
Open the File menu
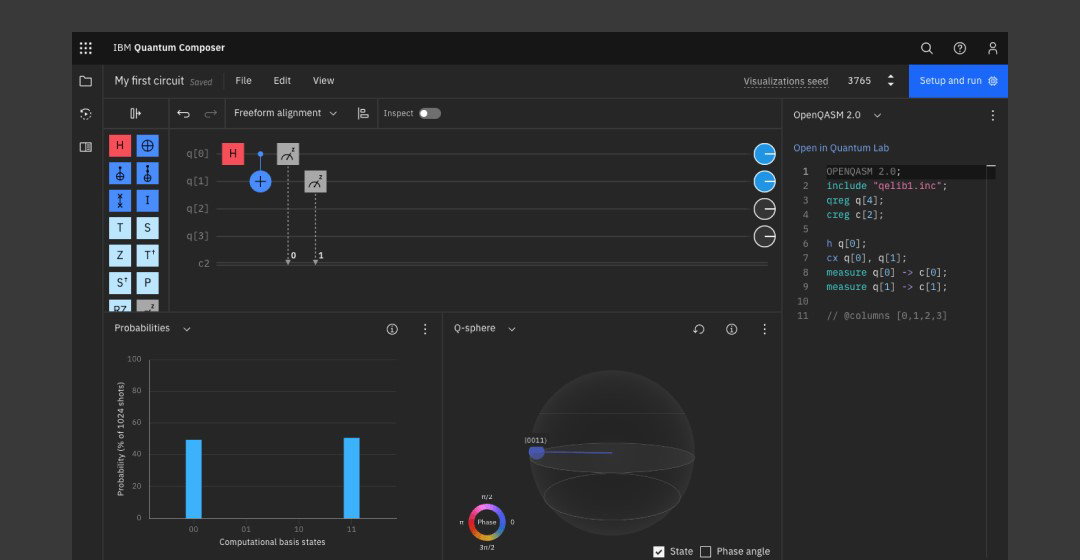tap(243, 81)
